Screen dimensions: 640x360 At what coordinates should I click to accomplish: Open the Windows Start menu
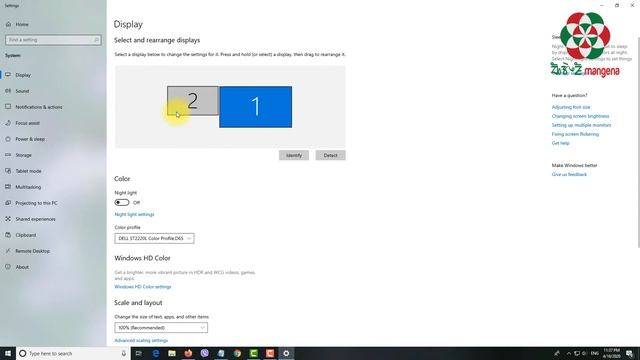8,353
